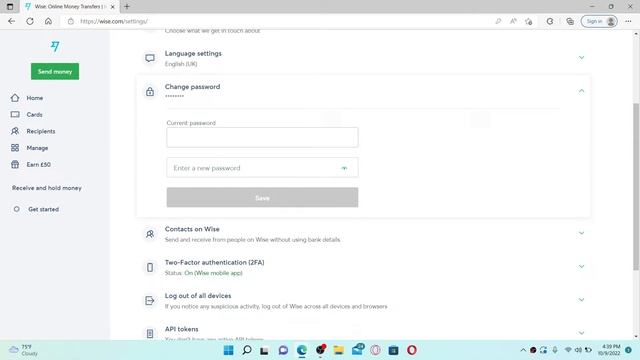Open Language settings heading
This screenshot has height=360, width=640.
click(193, 53)
